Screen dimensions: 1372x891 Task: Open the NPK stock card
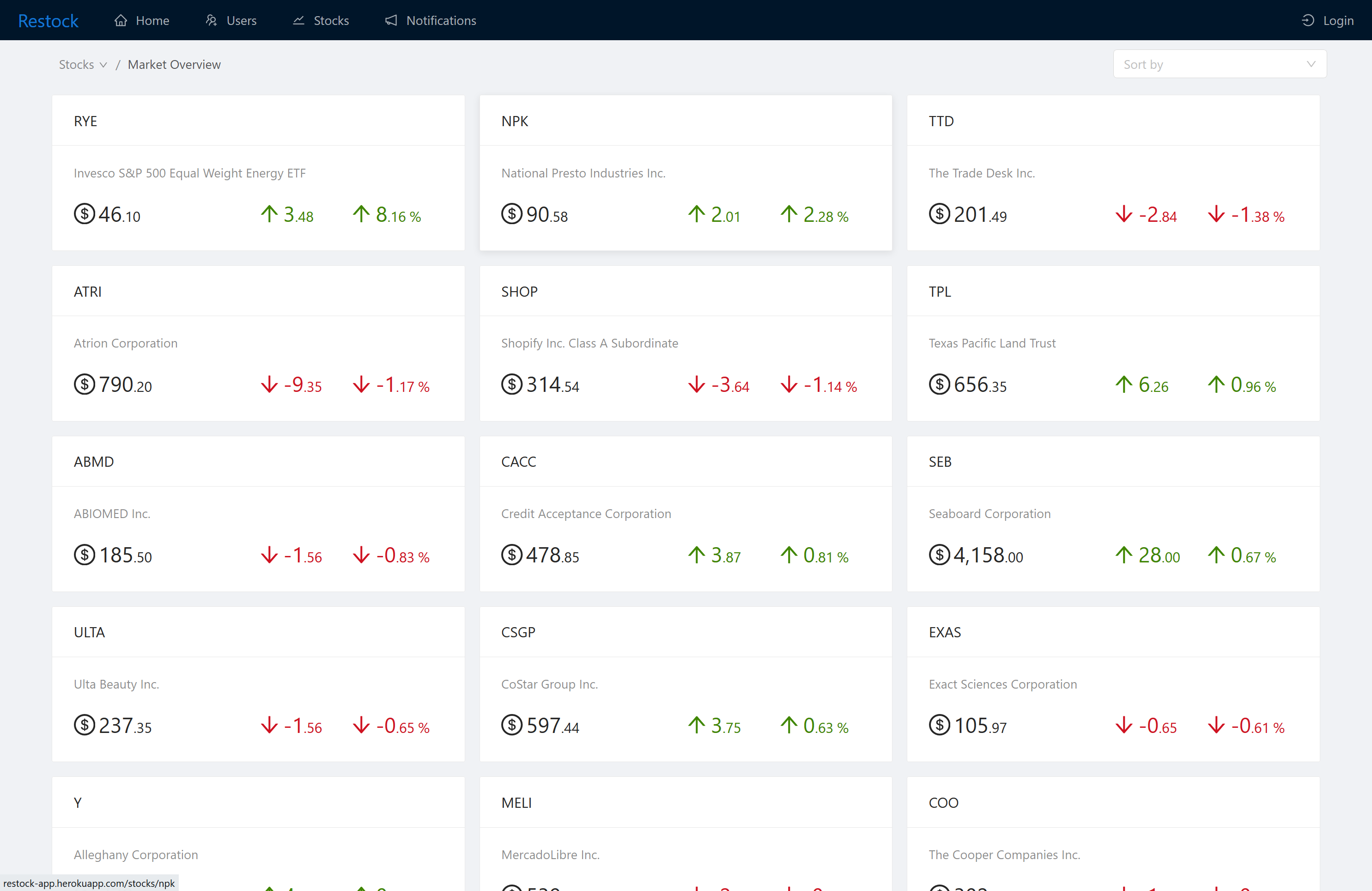coord(685,173)
